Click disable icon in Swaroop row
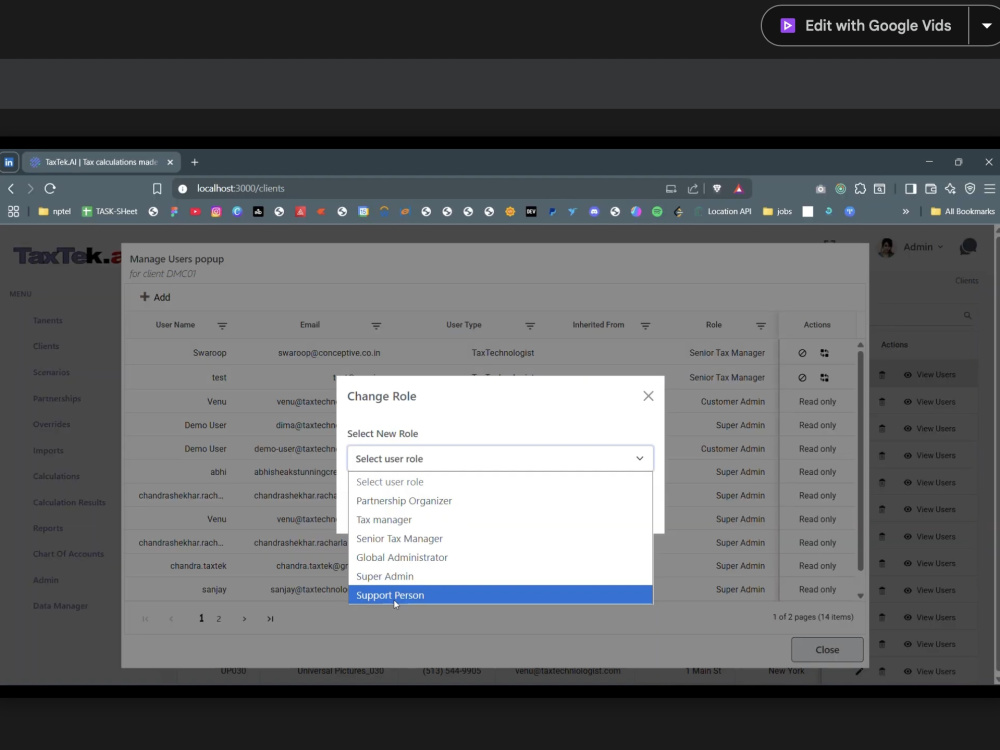The width and height of the screenshot is (1000, 750). point(802,353)
